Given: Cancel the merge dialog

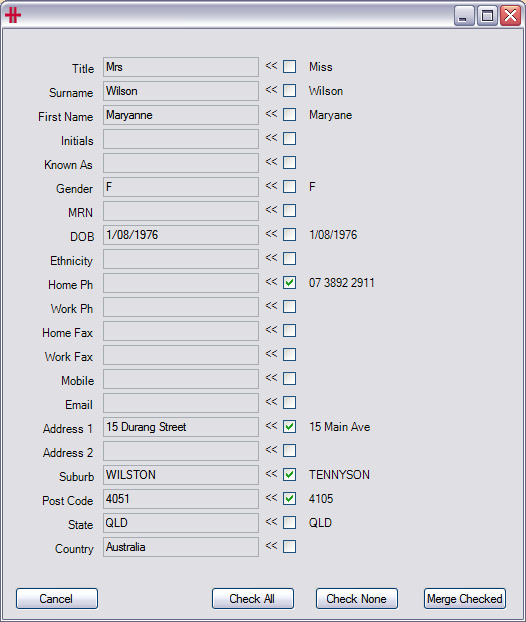Looking at the screenshot, I should coord(57,599).
